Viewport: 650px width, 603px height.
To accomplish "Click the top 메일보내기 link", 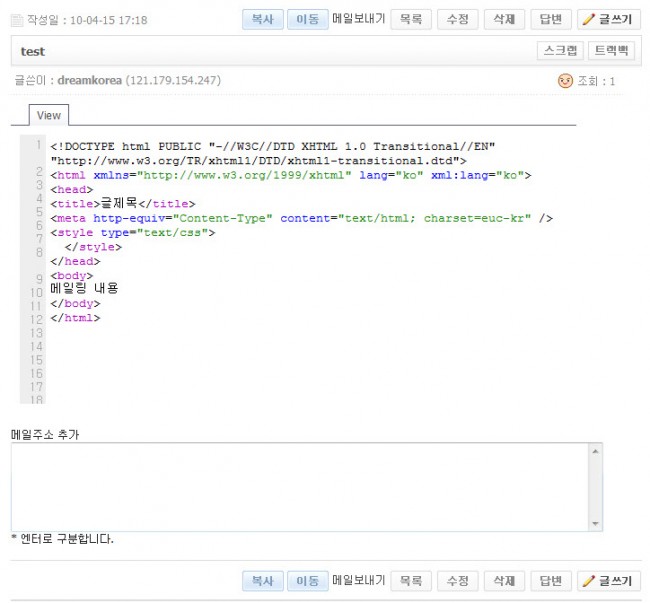I will click(358, 19).
